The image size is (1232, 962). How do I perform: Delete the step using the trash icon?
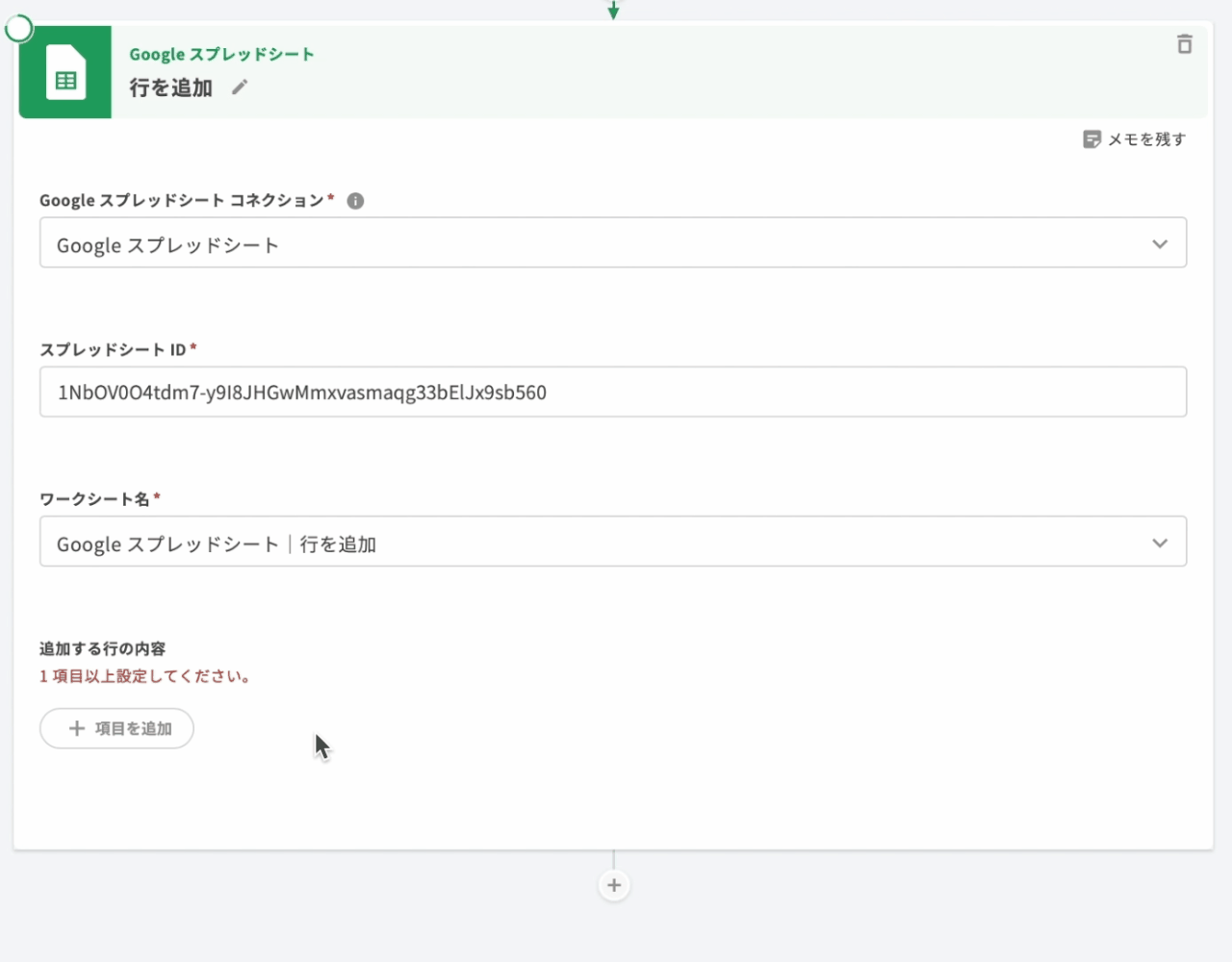pyautogui.click(x=1184, y=44)
